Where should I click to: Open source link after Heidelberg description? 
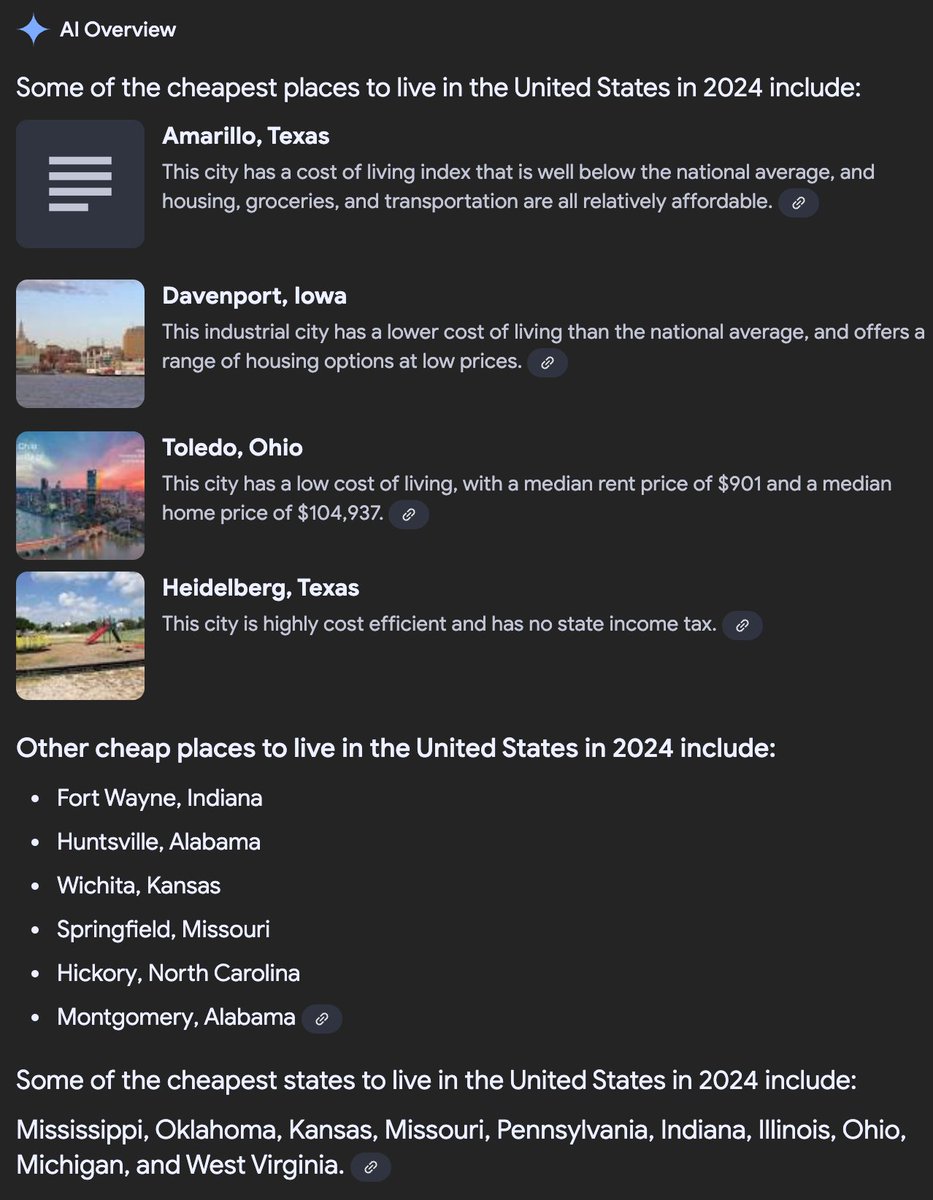click(x=742, y=626)
